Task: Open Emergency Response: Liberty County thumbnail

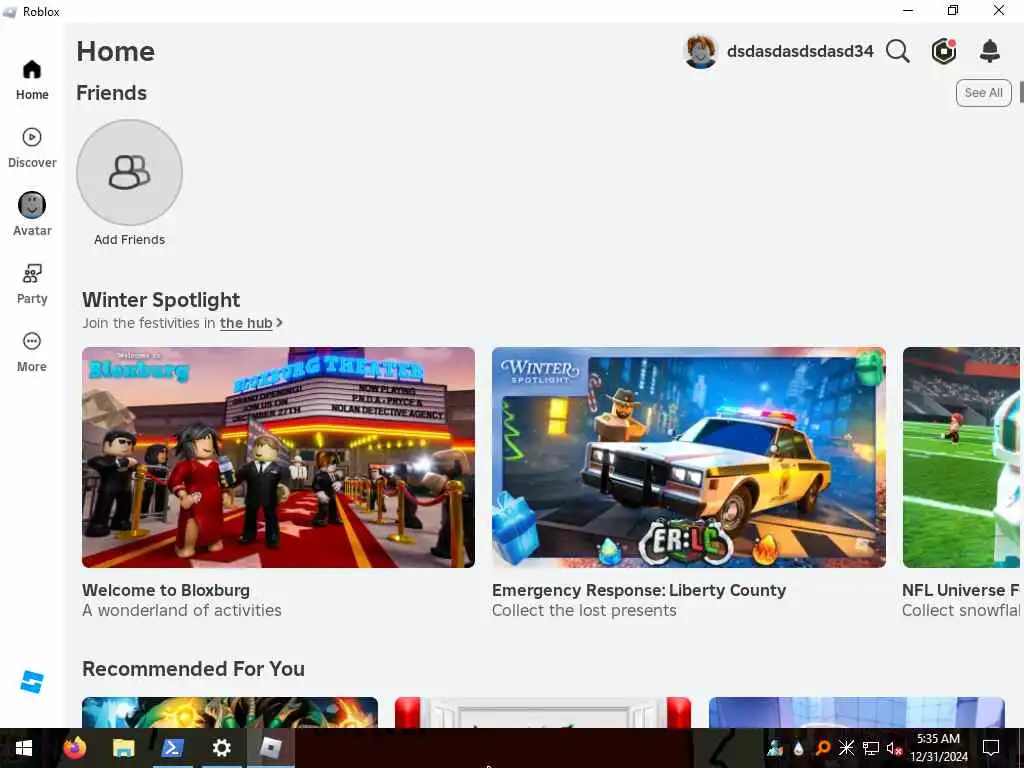Action: pyautogui.click(x=689, y=457)
